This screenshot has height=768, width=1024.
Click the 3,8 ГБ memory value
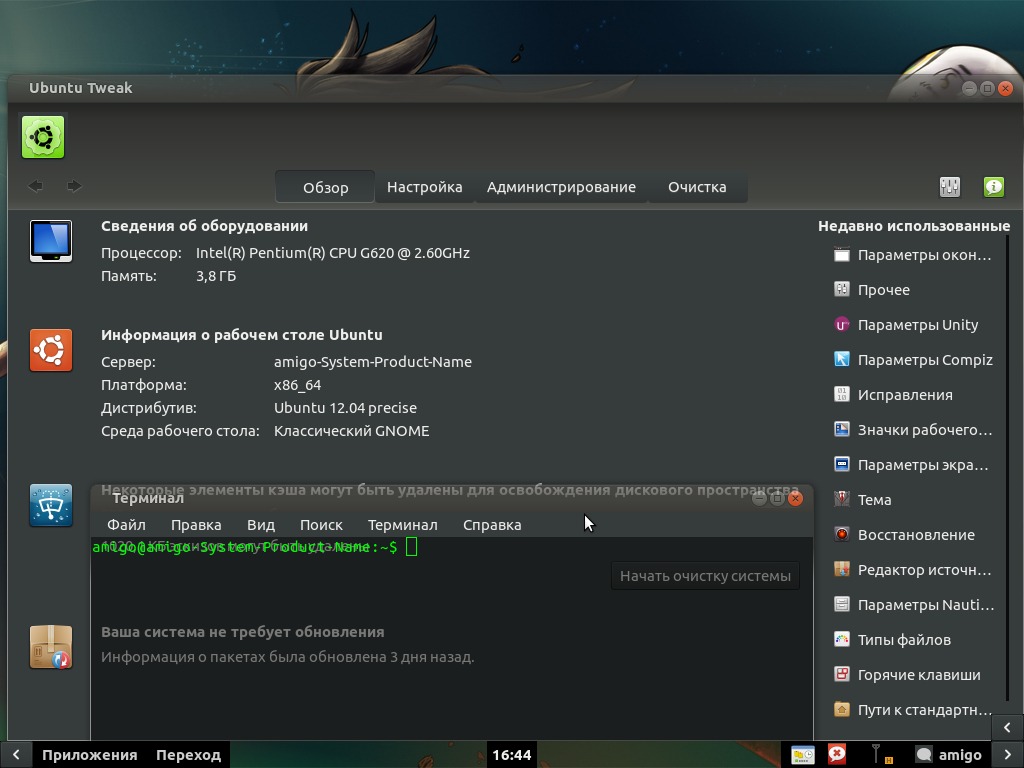[216, 276]
